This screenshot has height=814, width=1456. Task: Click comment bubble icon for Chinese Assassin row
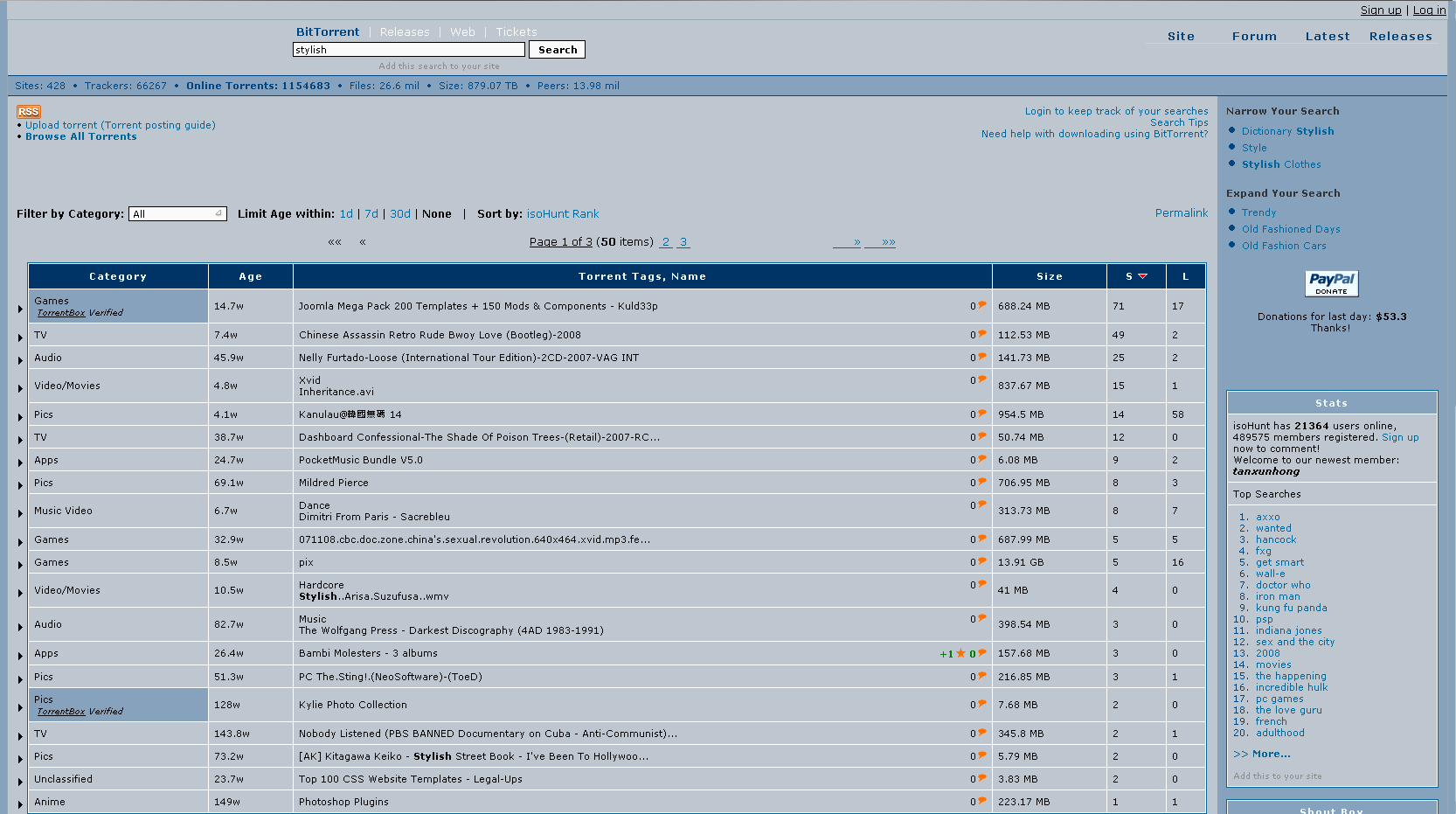click(982, 334)
